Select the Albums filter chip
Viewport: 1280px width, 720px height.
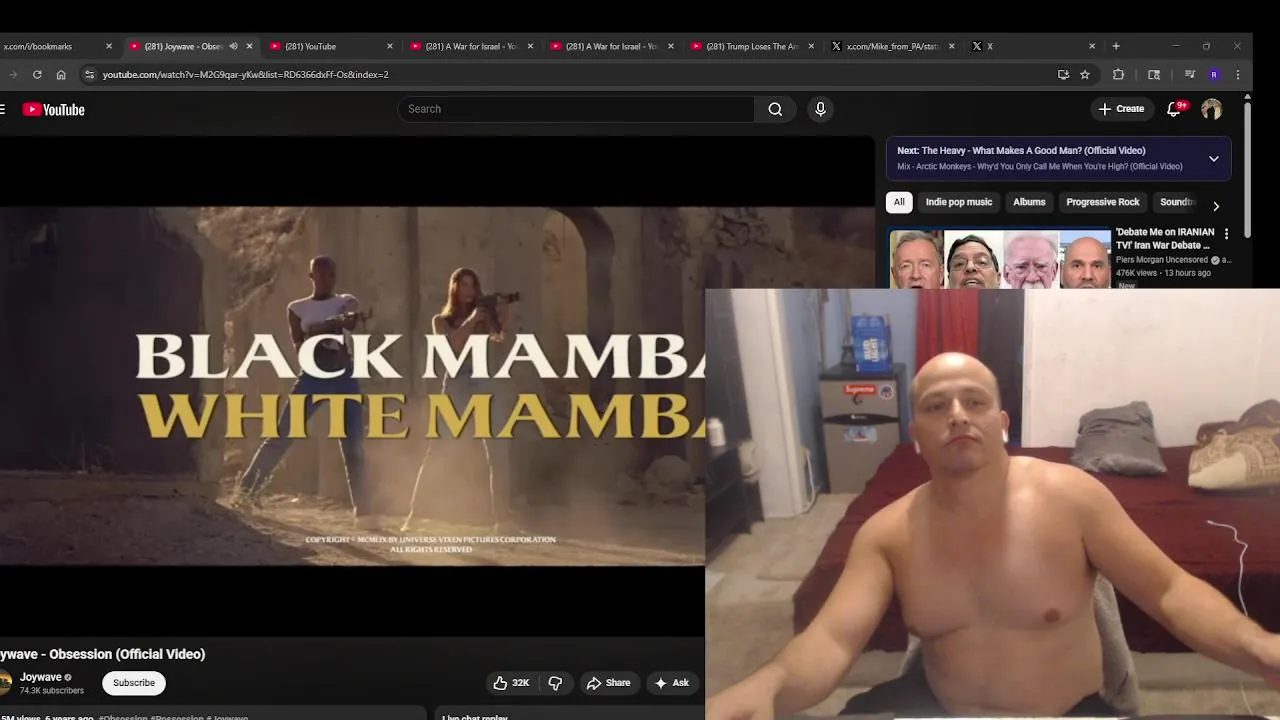coord(1029,202)
